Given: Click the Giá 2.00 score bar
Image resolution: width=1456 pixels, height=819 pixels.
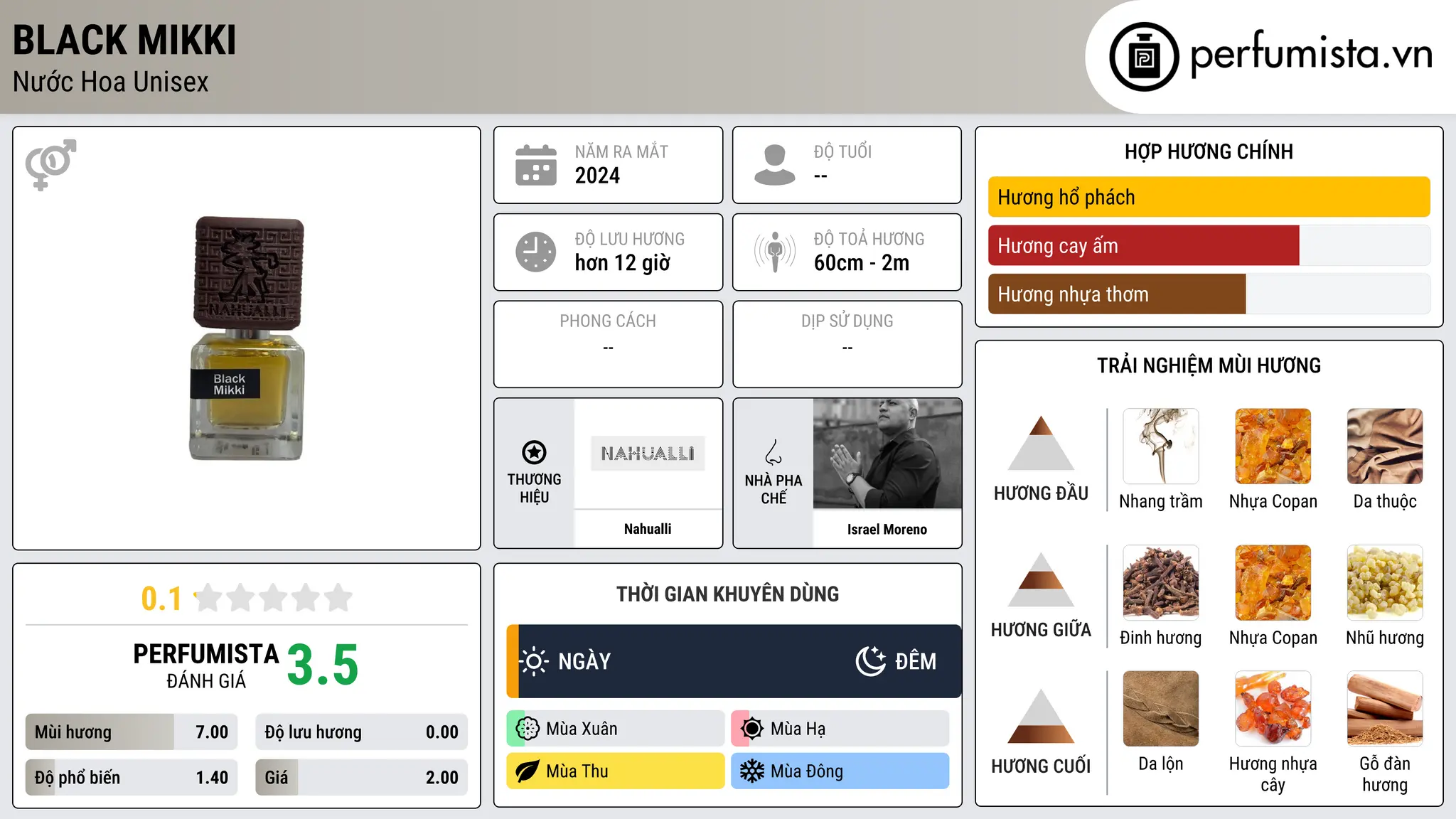Looking at the screenshot, I should 361,777.
